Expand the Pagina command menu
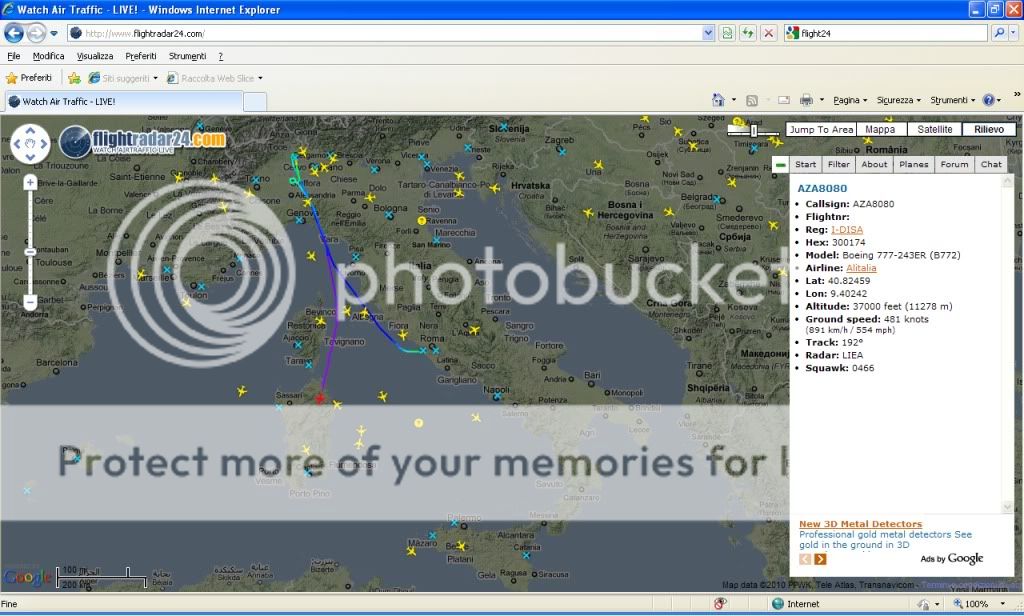 [850, 100]
